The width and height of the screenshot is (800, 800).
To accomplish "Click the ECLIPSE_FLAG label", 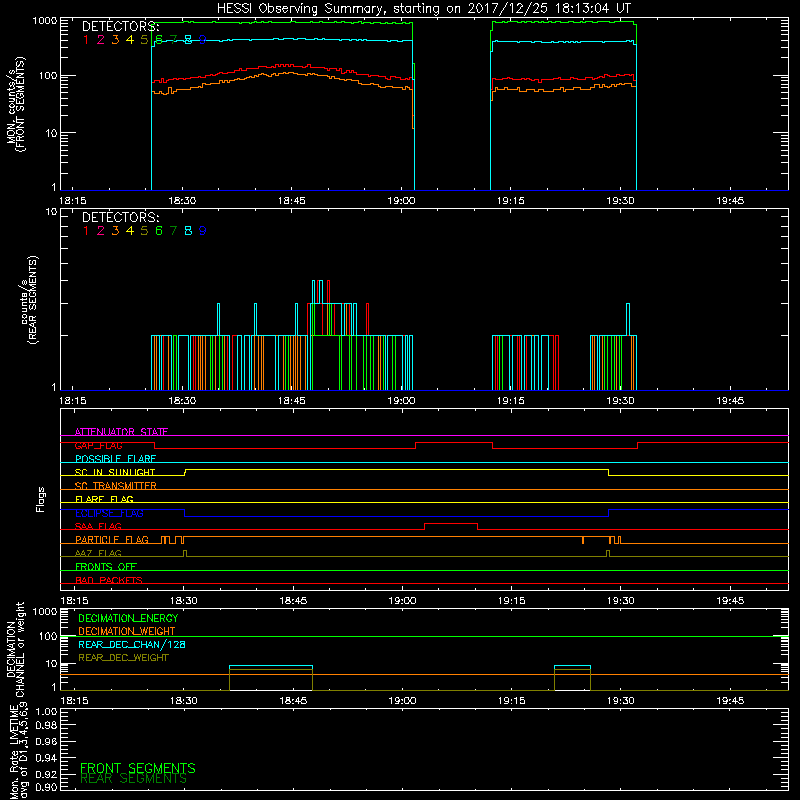I will click(109, 513).
